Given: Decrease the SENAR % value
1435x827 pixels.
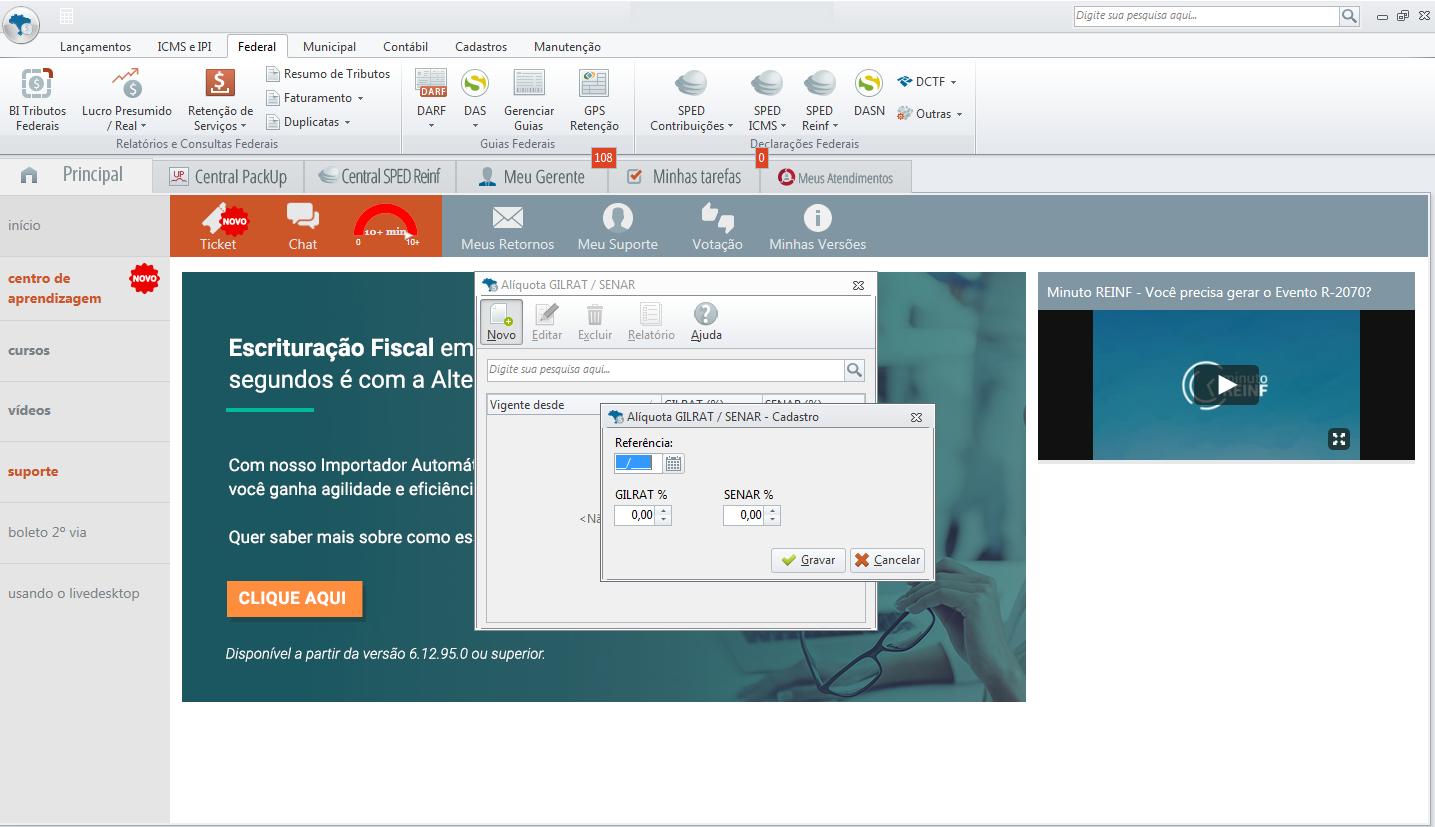Looking at the screenshot, I should coord(772,520).
